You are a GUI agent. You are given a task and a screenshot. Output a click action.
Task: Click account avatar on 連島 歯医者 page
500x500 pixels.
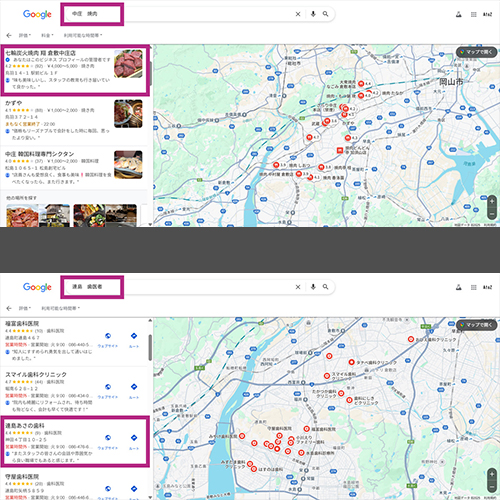[488, 287]
